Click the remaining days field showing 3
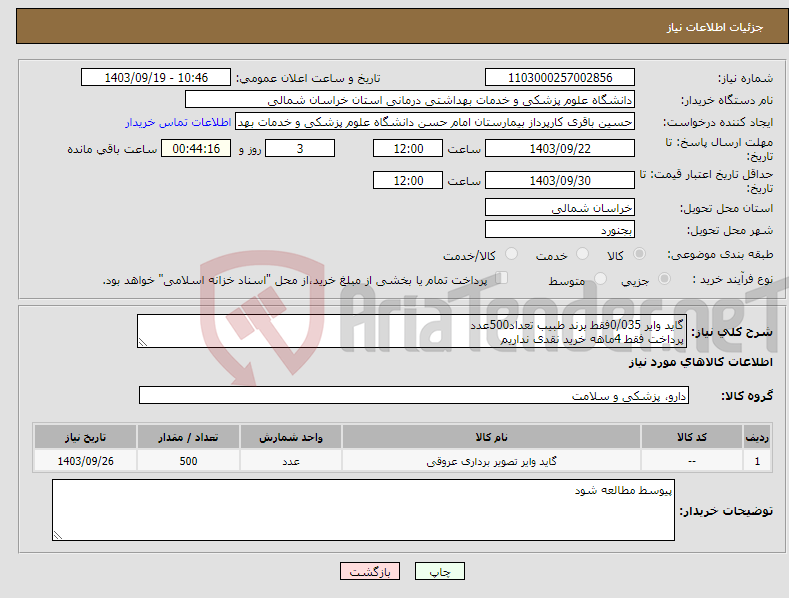Image resolution: width=789 pixels, height=598 pixels. point(300,148)
